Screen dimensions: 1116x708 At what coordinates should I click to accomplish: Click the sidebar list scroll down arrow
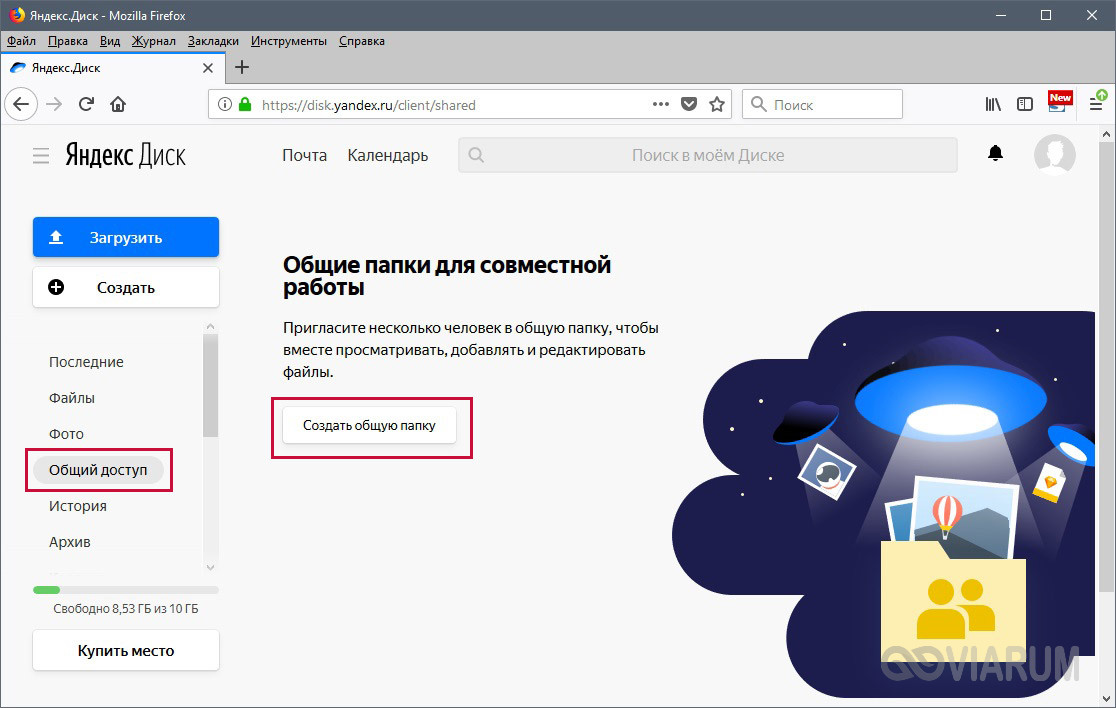pos(210,567)
